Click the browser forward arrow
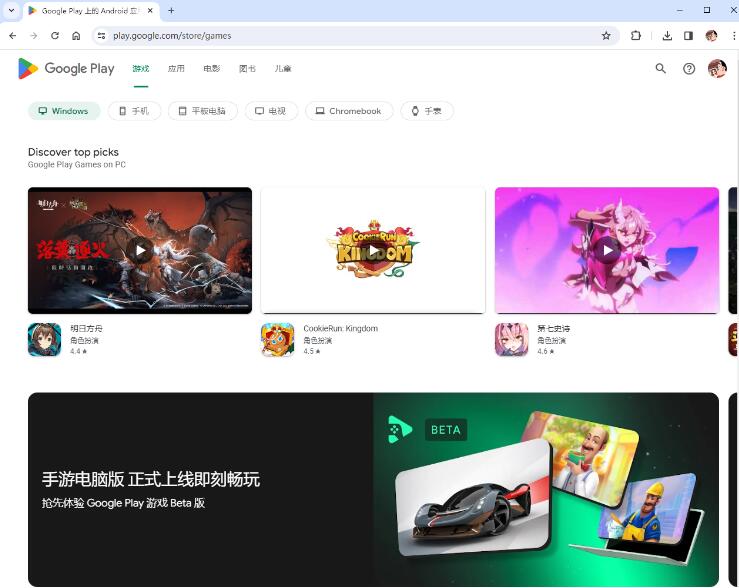The width and height of the screenshot is (739, 588). [33, 36]
